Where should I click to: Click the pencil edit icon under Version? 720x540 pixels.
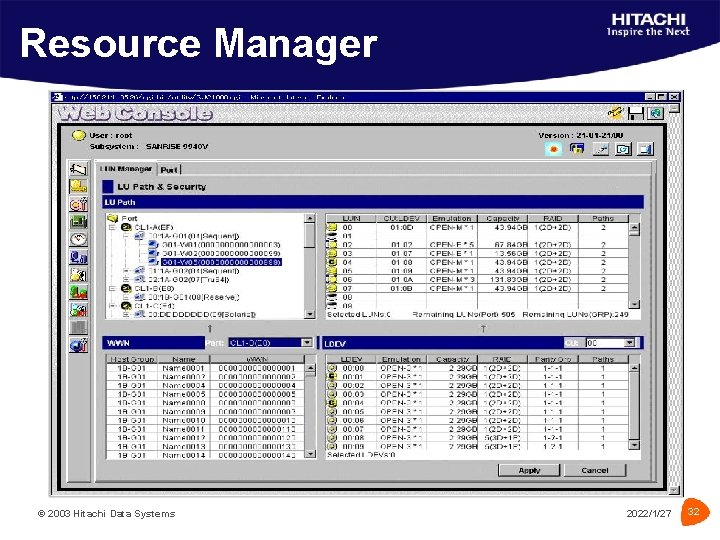pos(600,149)
